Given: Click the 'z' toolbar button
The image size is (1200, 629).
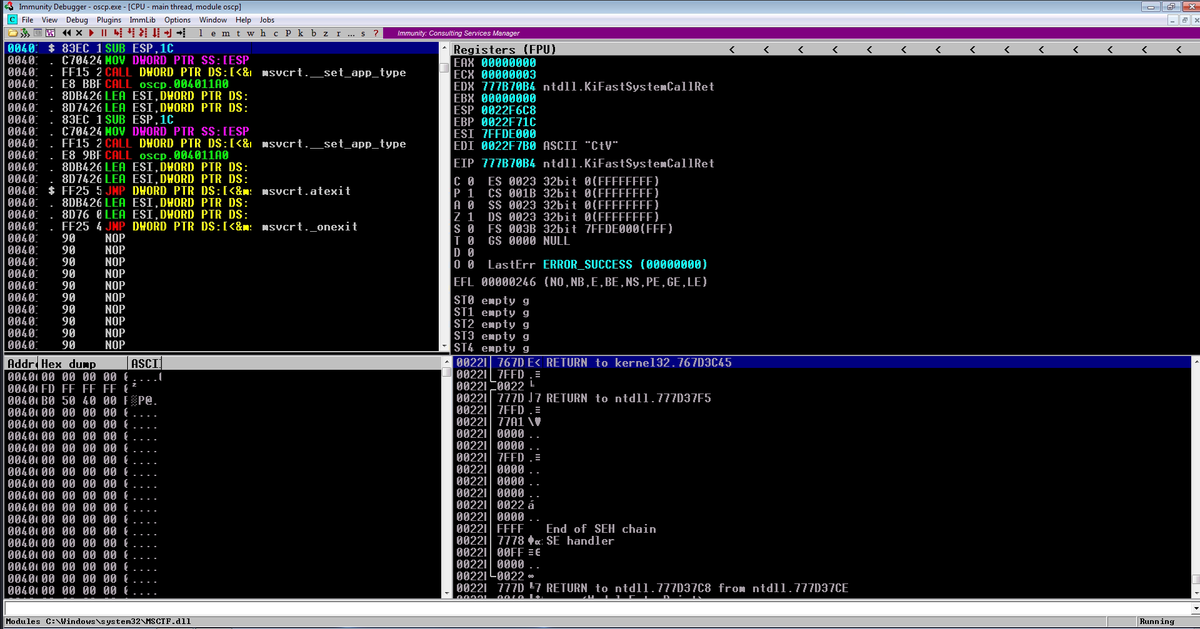Looking at the screenshot, I should point(326,33).
